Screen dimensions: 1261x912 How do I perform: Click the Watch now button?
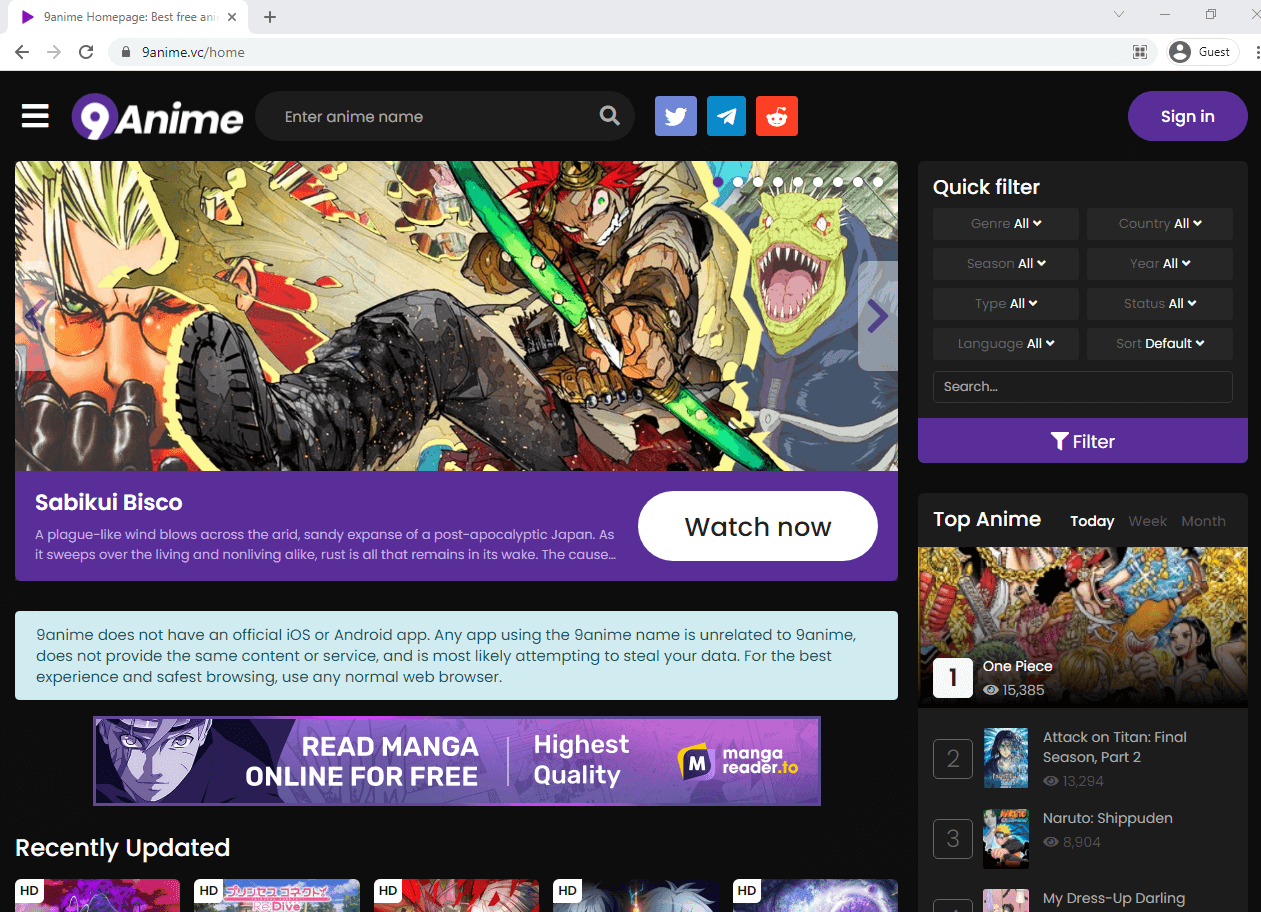(x=758, y=526)
